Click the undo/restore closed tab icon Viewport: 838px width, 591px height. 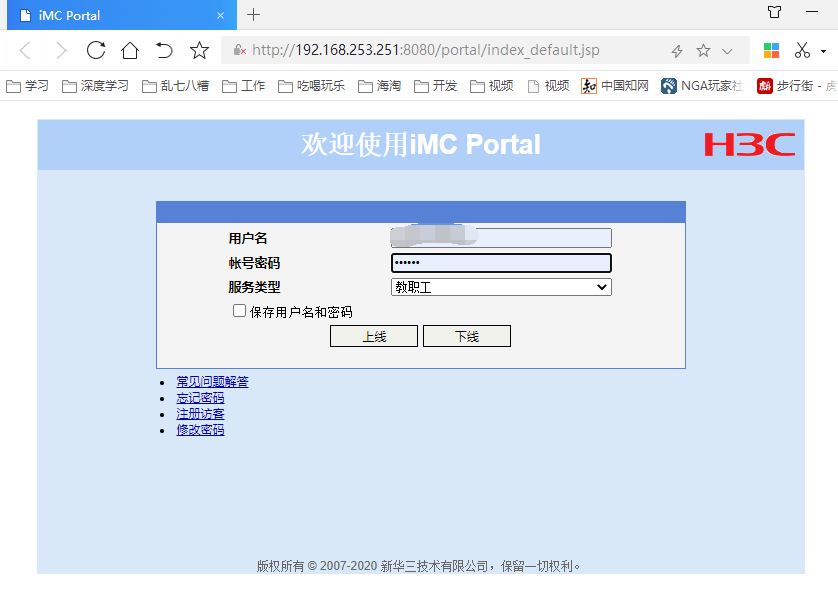(164, 50)
